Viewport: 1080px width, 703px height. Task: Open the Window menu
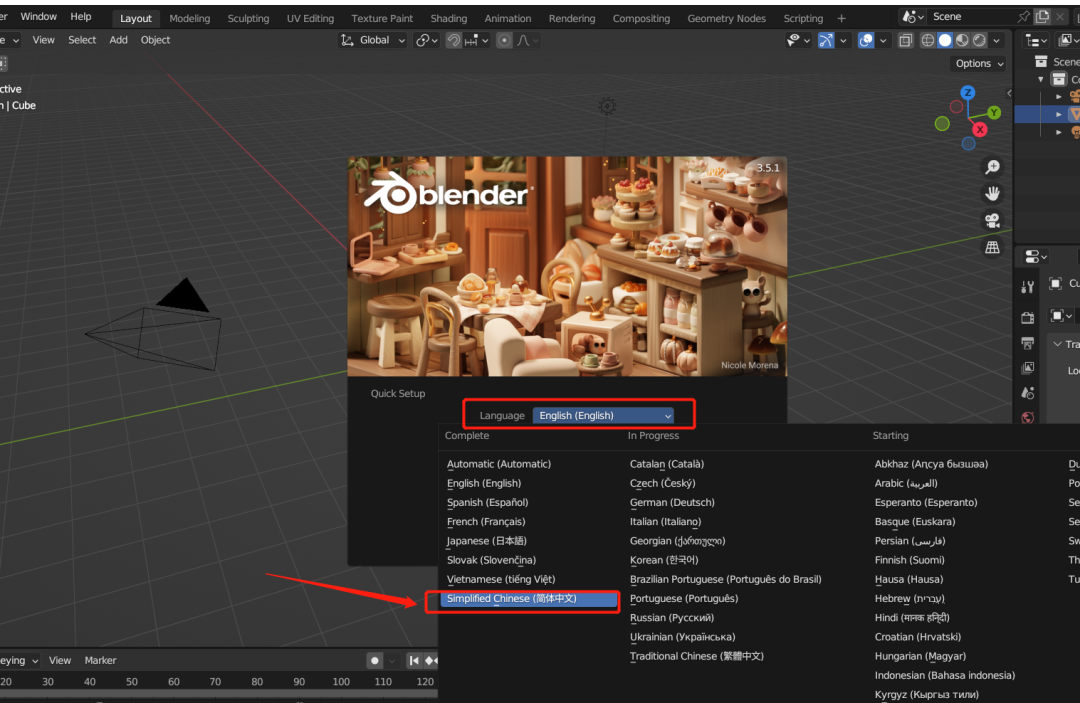pos(39,16)
